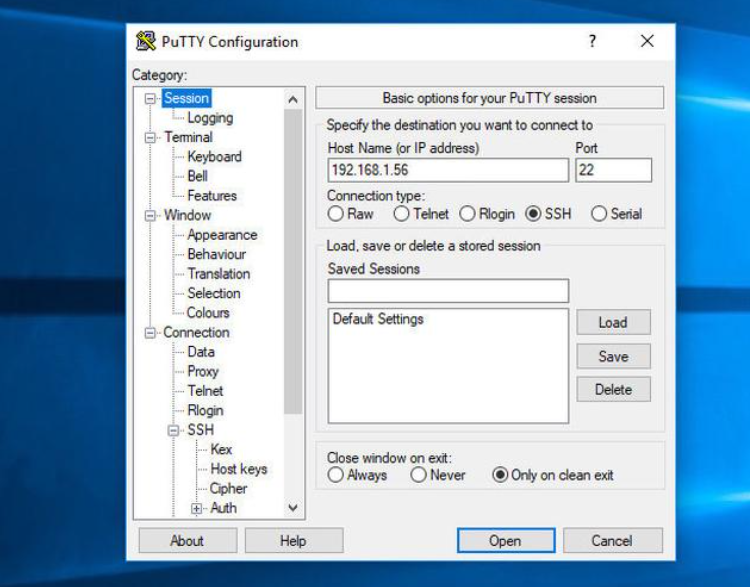Open Bell settings category
The height and width of the screenshot is (587, 750).
[197, 176]
